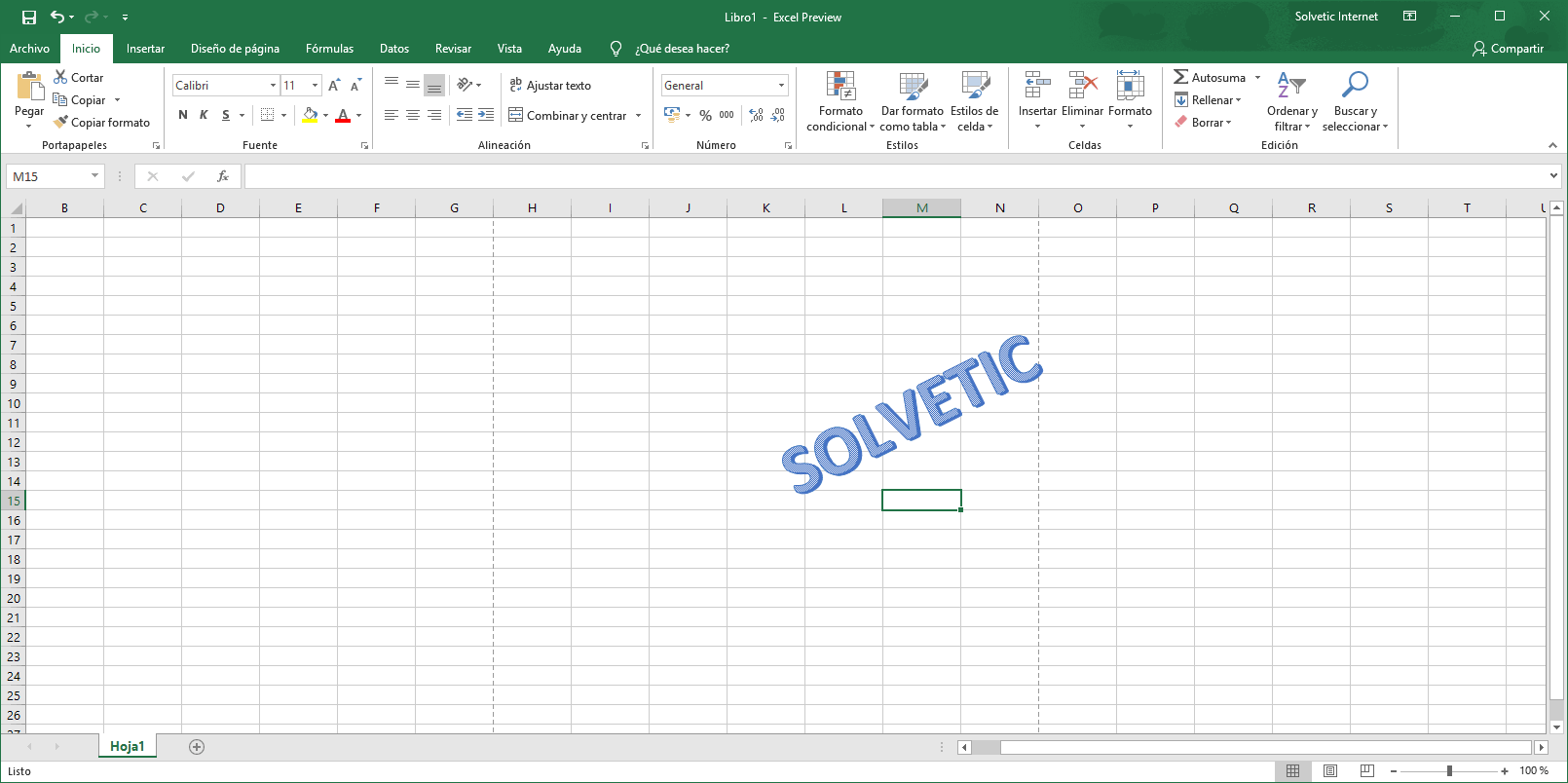
Task: Toggle center horizontal alignment
Action: pyautogui.click(x=413, y=115)
